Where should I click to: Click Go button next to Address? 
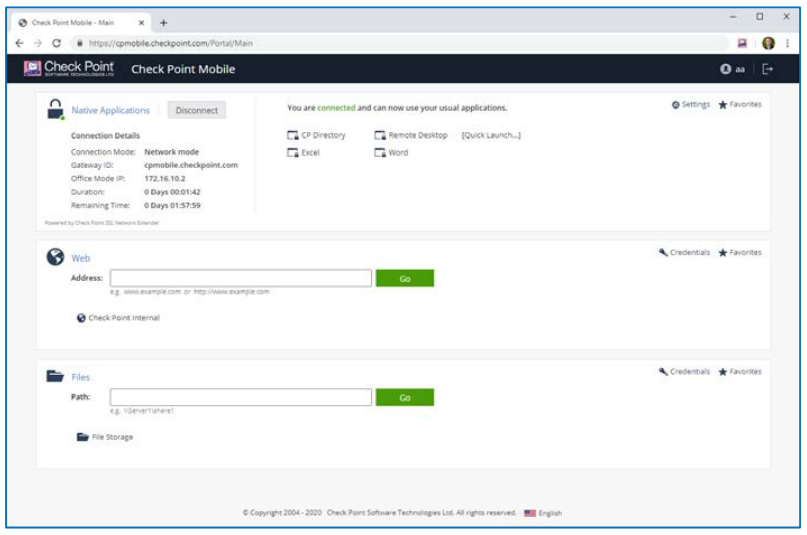click(x=405, y=278)
